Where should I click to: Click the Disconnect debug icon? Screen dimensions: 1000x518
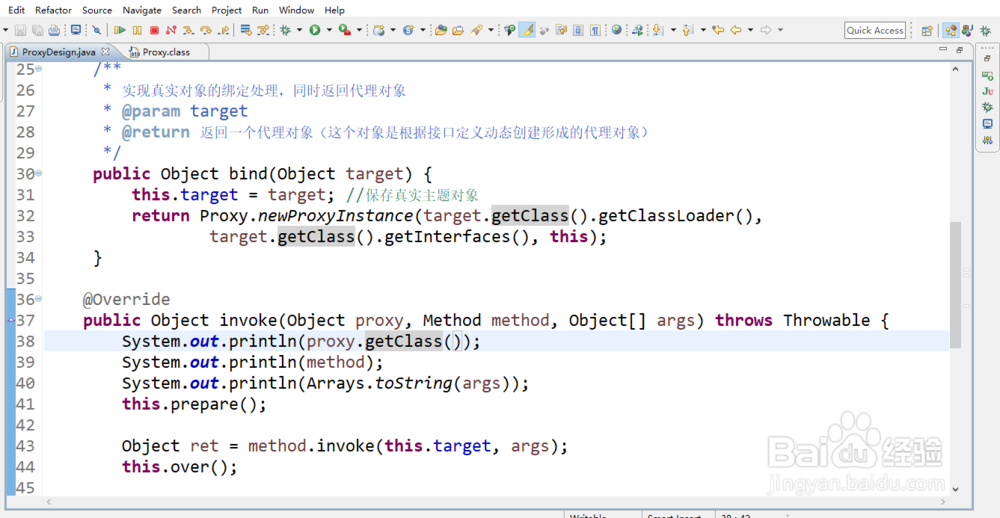[x=171, y=30]
